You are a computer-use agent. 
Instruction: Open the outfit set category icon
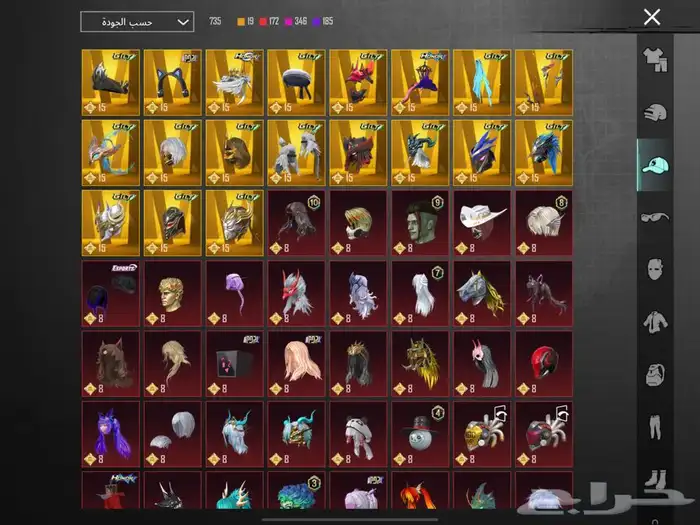click(x=655, y=60)
